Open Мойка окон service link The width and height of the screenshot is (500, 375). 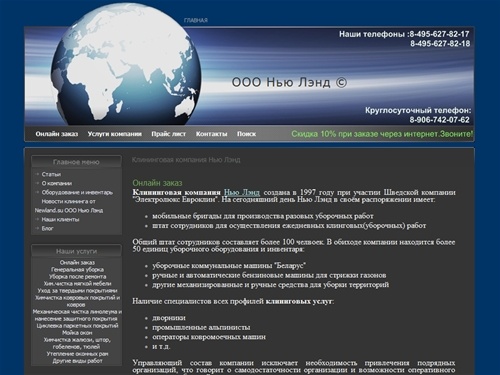(x=77, y=333)
